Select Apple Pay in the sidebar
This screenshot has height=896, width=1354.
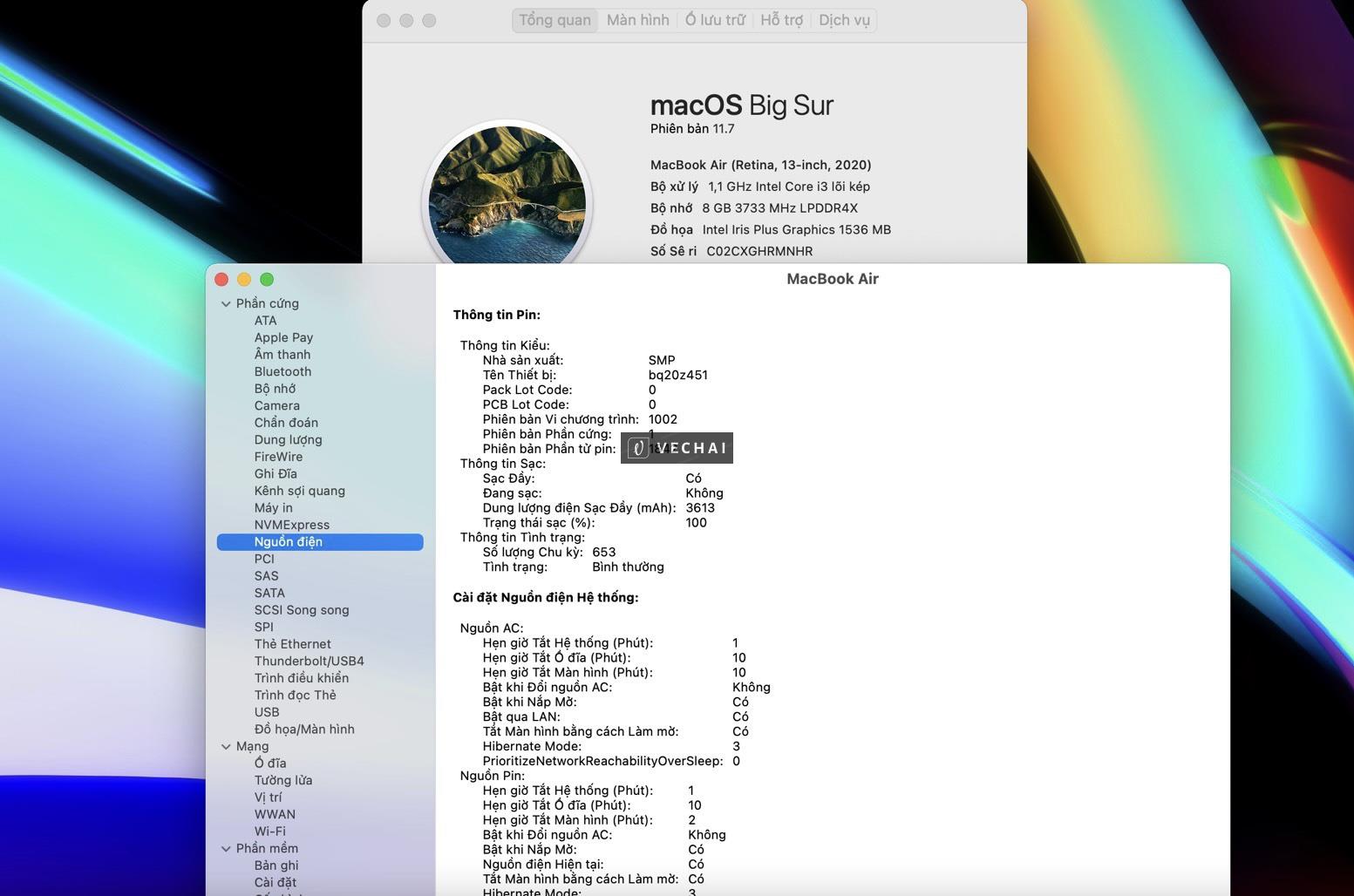pos(283,337)
